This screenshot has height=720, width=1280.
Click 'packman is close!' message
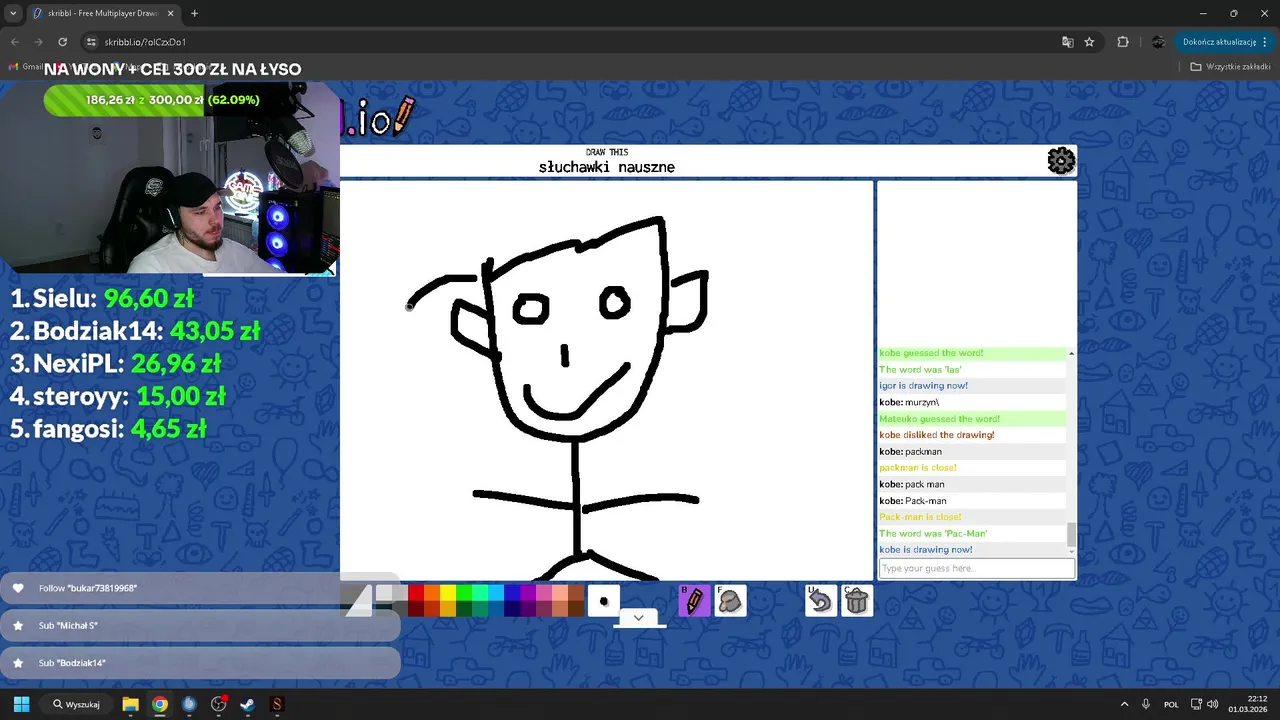click(x=918, y=468)
